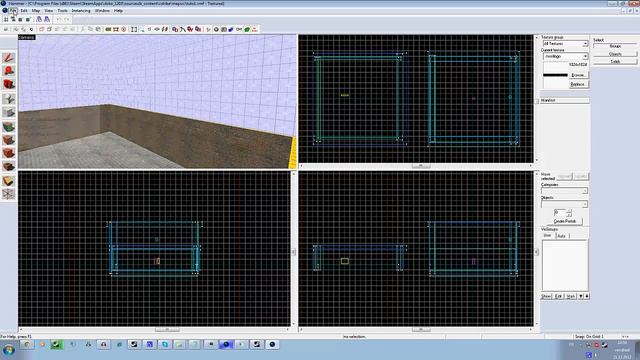Open the Edit menu
The width and height of the screenshot is (640, 360).
[24, 11]
